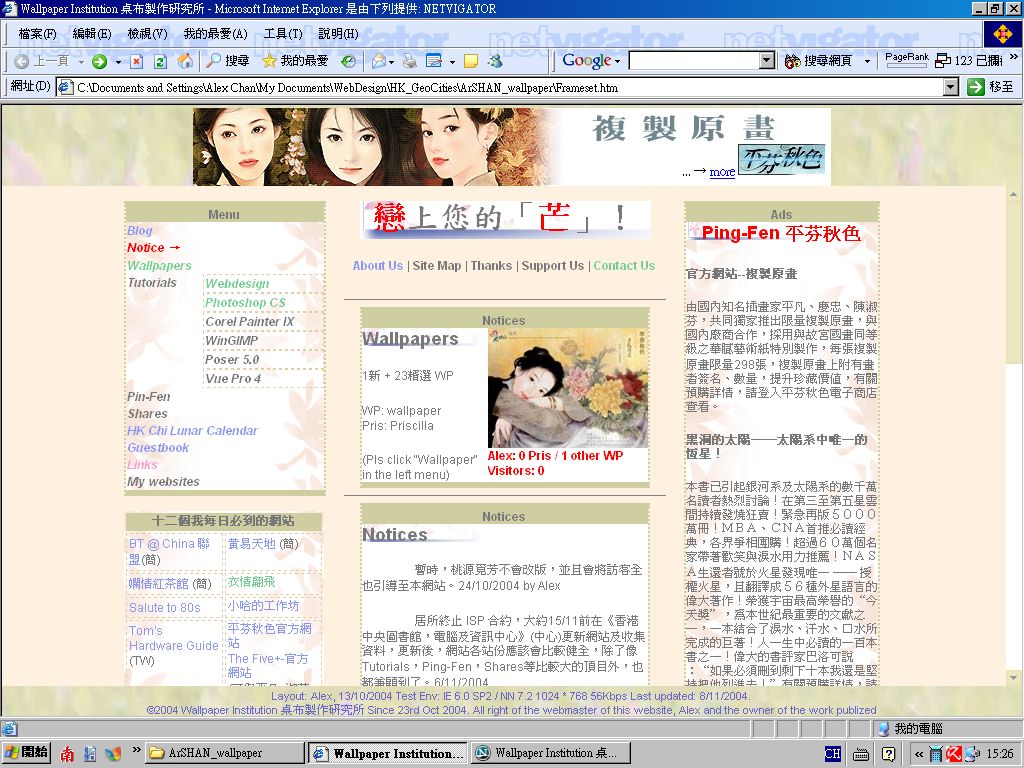
Task: Expand the Google toolbar overflow chevron
Action: [1014, 57]
